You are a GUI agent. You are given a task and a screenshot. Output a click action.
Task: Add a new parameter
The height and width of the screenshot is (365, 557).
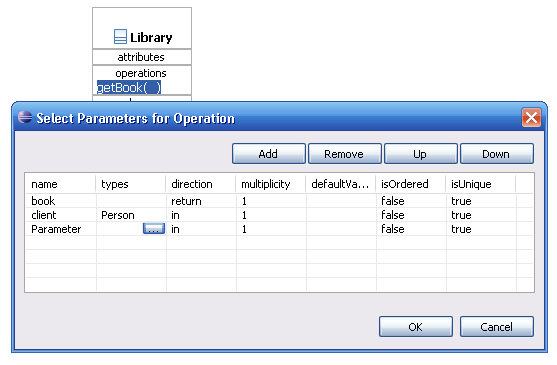pyautogui.click(x=269, y=154)
